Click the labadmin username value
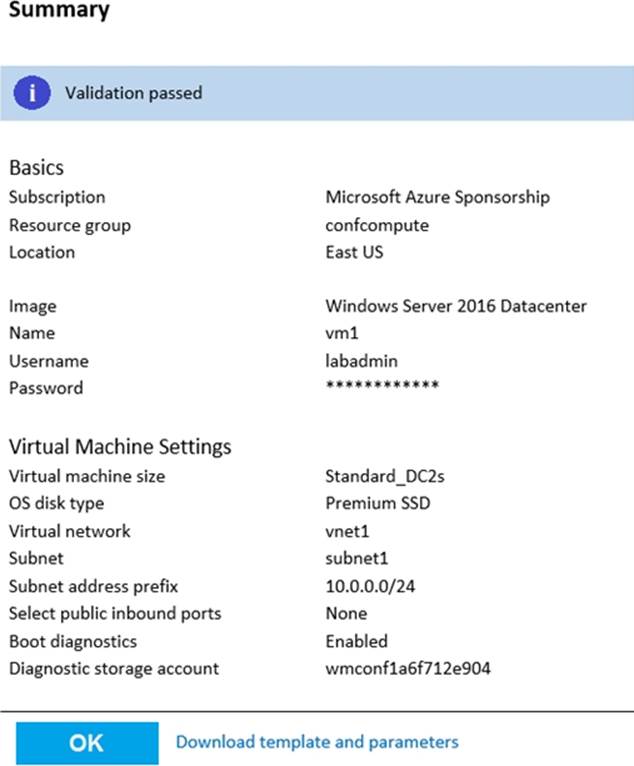Viewport: 634px width, 766px height. point(361,361)
